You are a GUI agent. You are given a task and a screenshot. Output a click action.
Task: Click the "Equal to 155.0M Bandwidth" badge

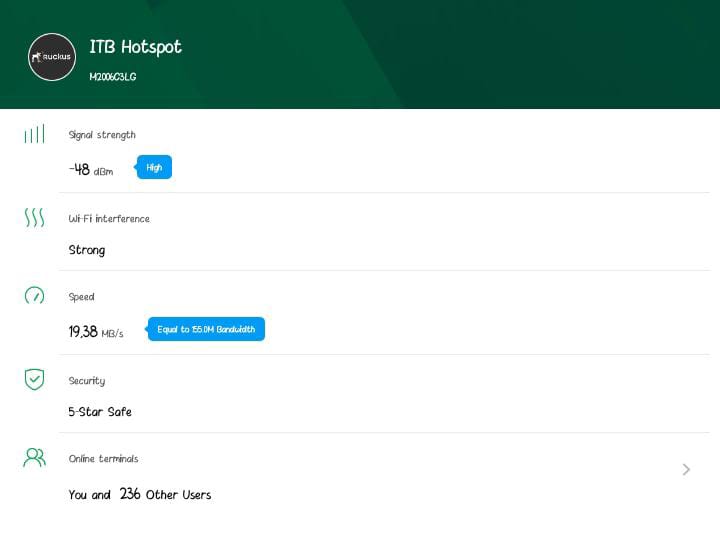(x=206, y=330)
